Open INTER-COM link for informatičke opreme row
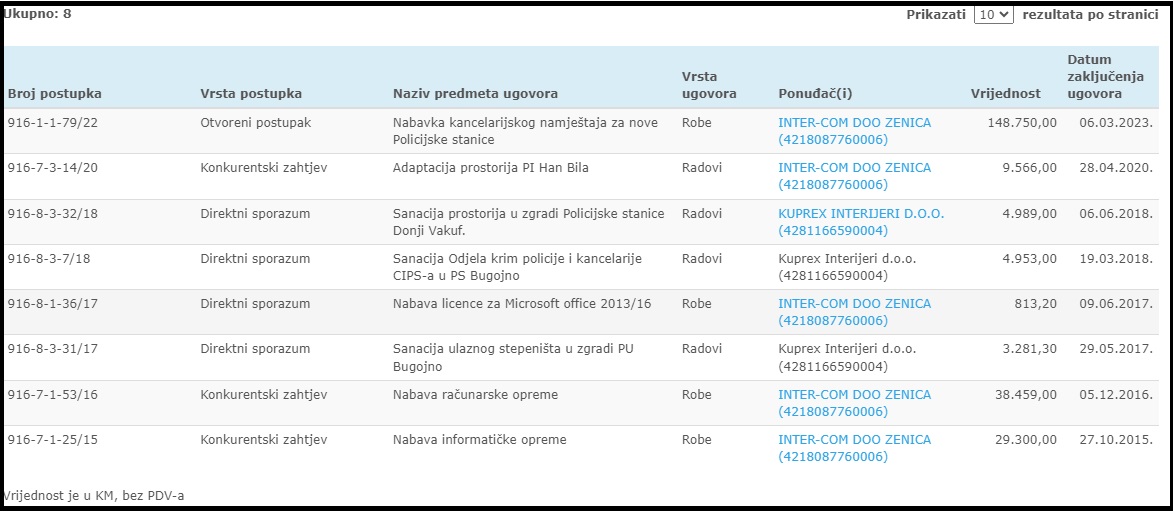 pyautogui.click(x=854, y=448)
